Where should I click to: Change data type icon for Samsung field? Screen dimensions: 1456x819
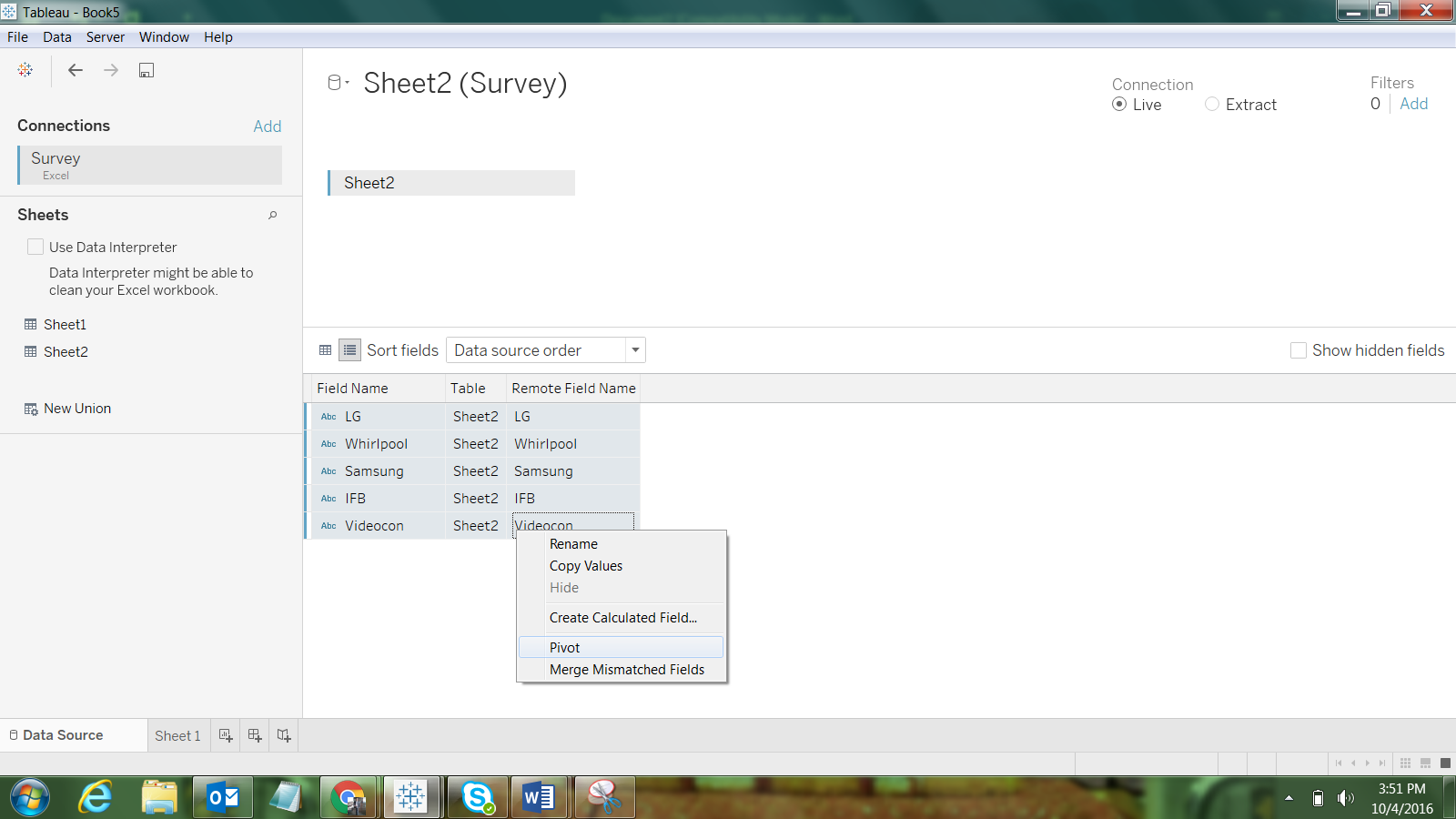tap(329, 471)
